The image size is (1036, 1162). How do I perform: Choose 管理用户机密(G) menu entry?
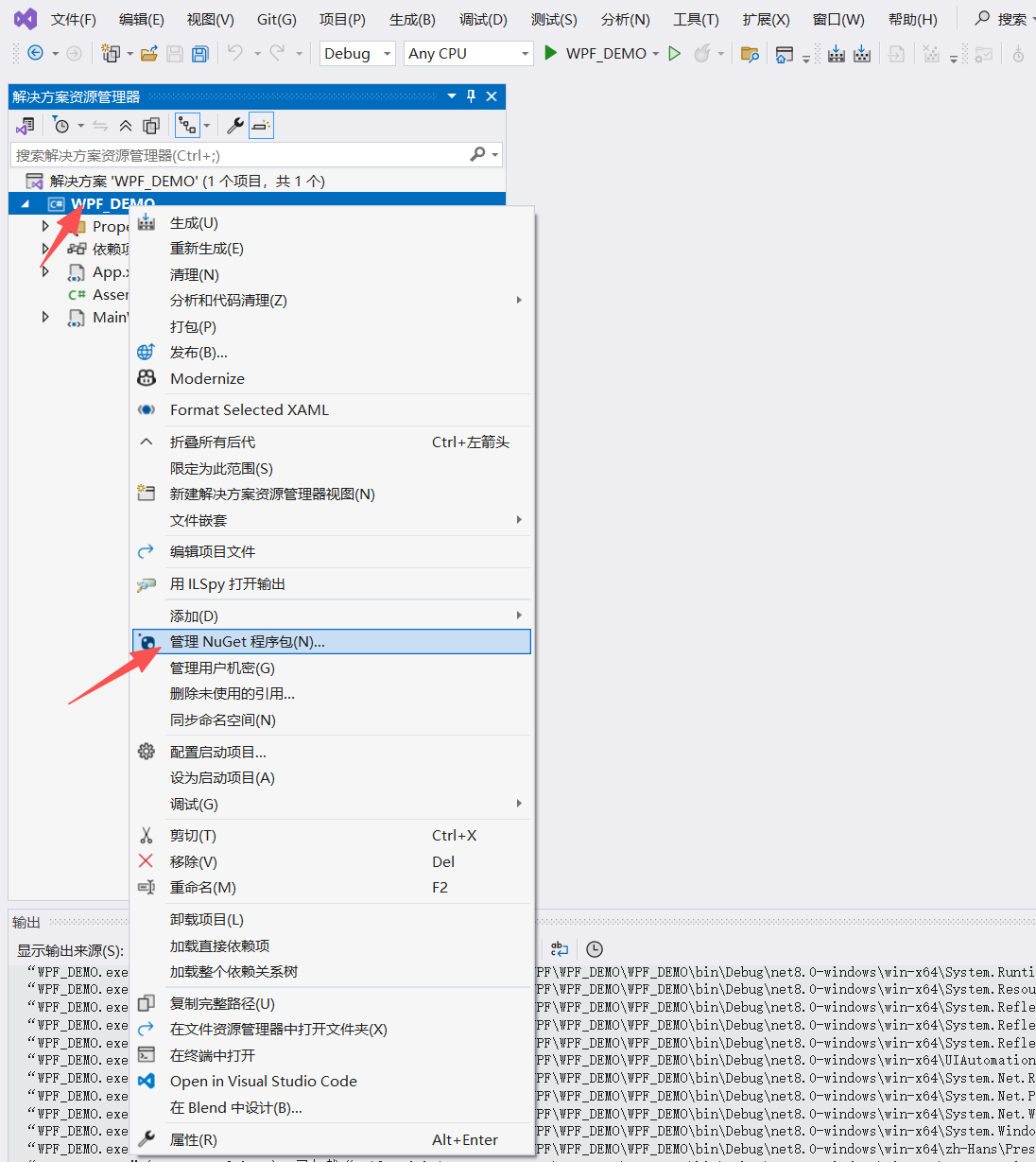click(332, 668)
